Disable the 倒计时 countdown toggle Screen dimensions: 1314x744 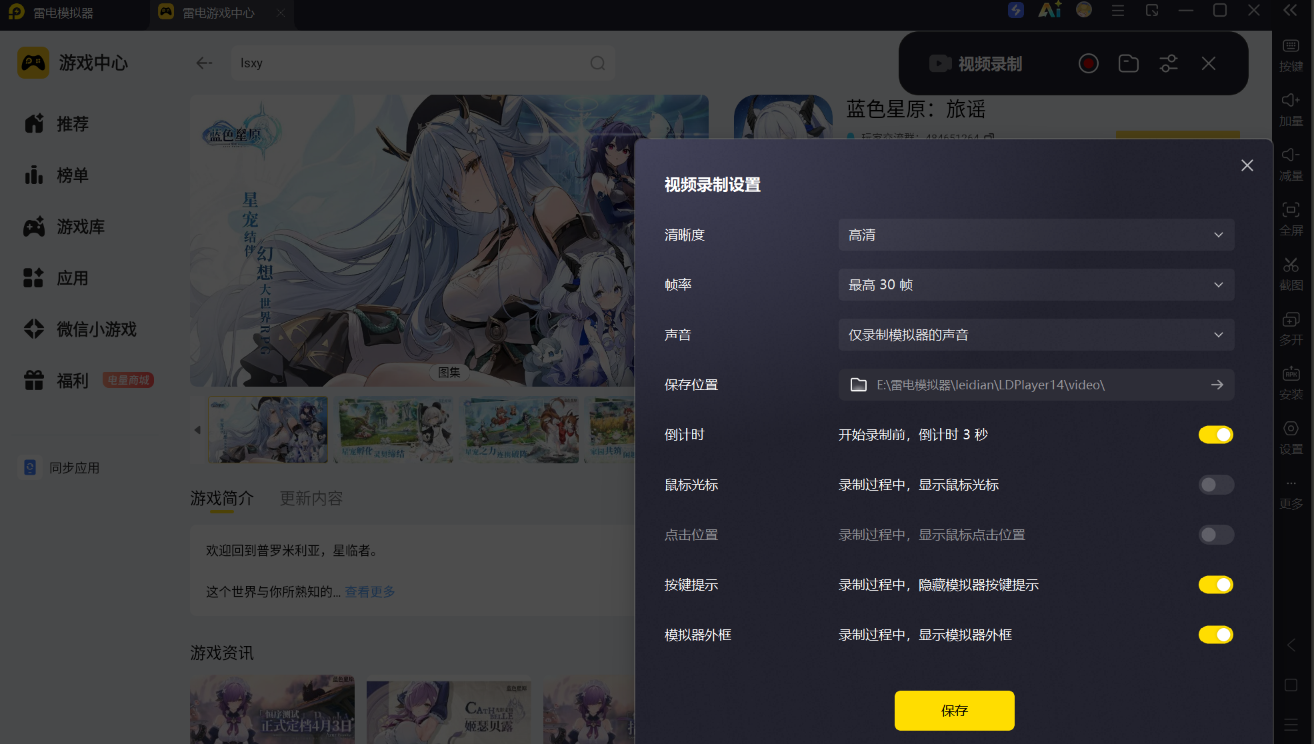[x=1216, y=435]
